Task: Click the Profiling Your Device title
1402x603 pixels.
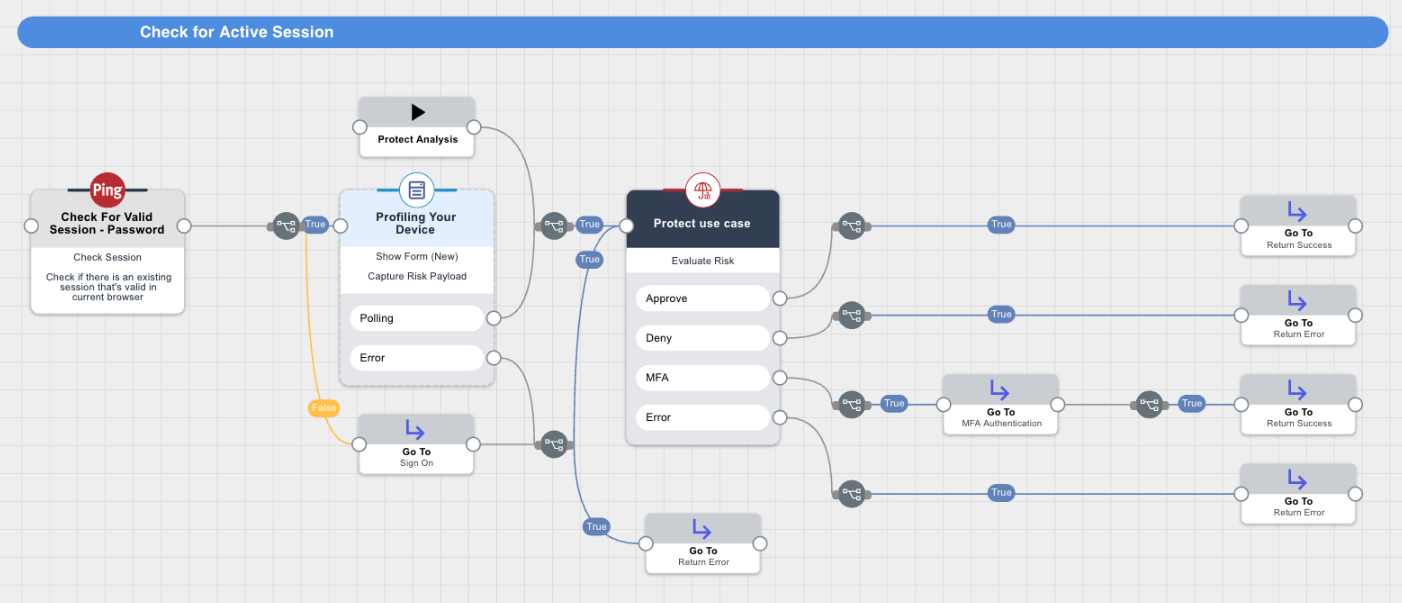Action: [x=416, y=223]
